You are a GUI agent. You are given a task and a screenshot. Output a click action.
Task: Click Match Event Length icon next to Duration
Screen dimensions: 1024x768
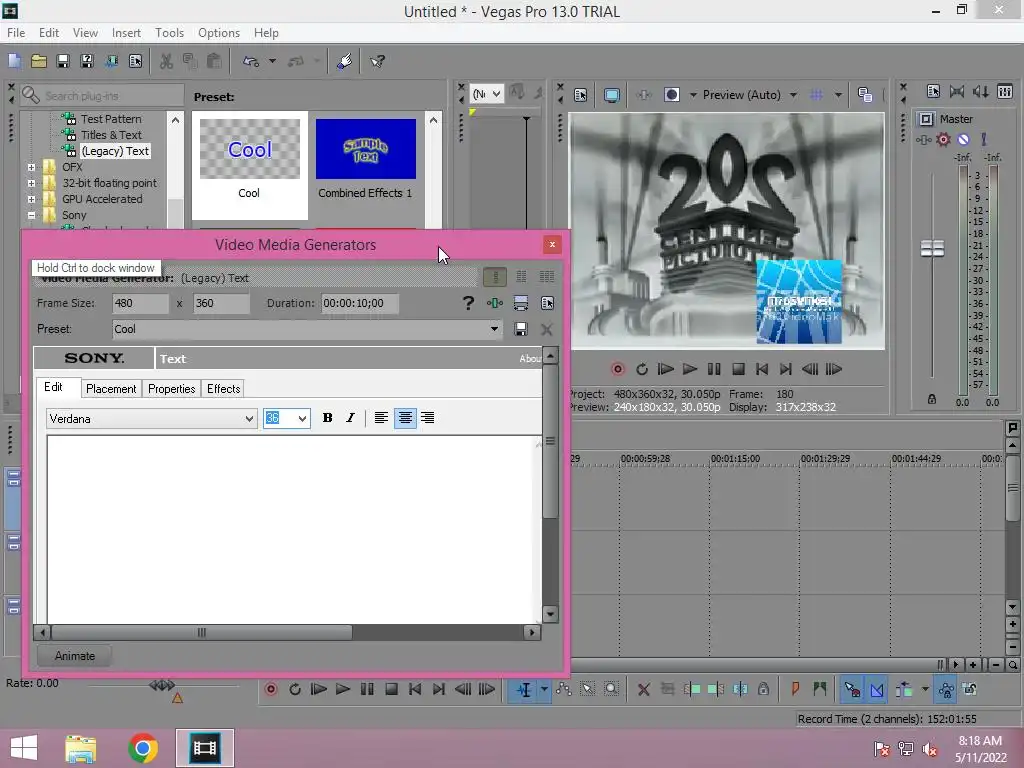[x=520, y=303]
